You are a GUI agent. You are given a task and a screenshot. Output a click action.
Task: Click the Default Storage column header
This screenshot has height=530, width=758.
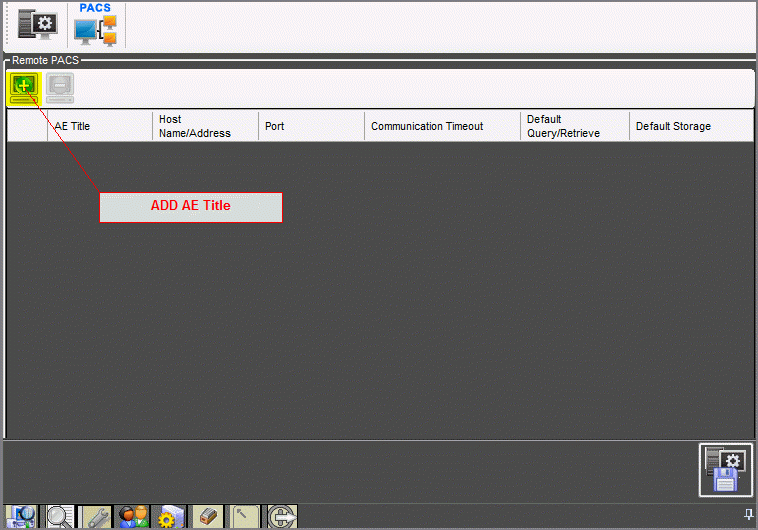click(690, 126)
